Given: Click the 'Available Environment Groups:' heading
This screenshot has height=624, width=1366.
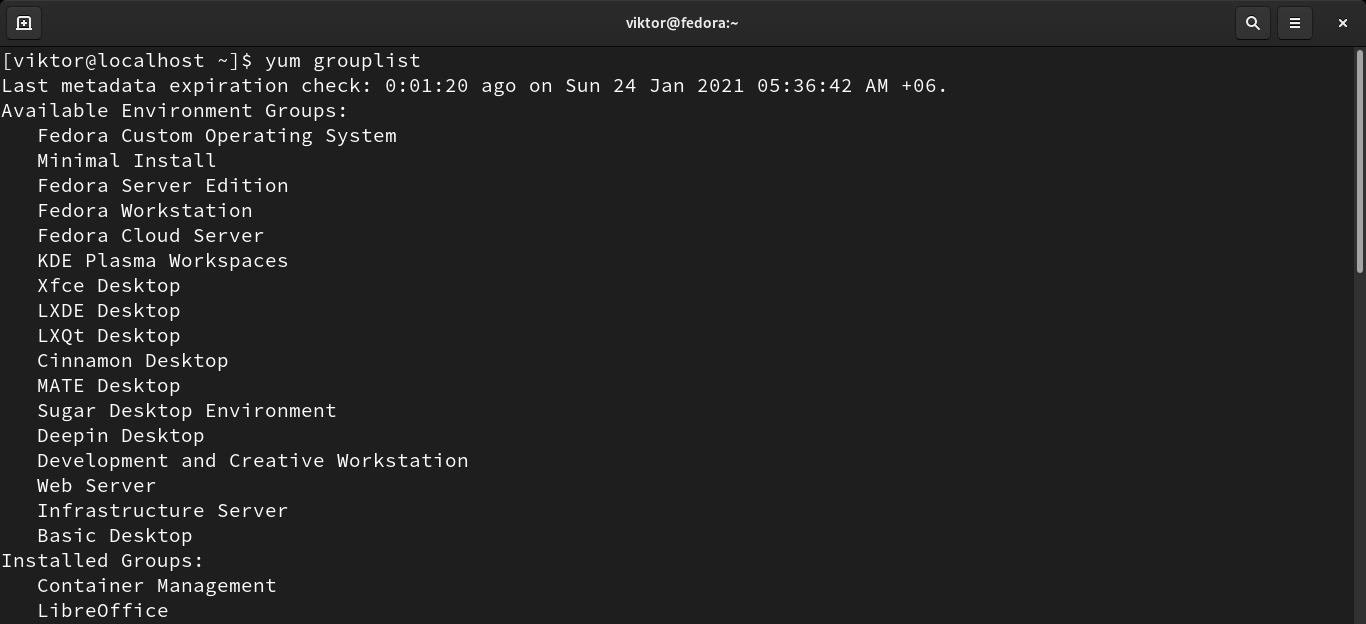Looking at the screenshot, I should click(175, 111).
